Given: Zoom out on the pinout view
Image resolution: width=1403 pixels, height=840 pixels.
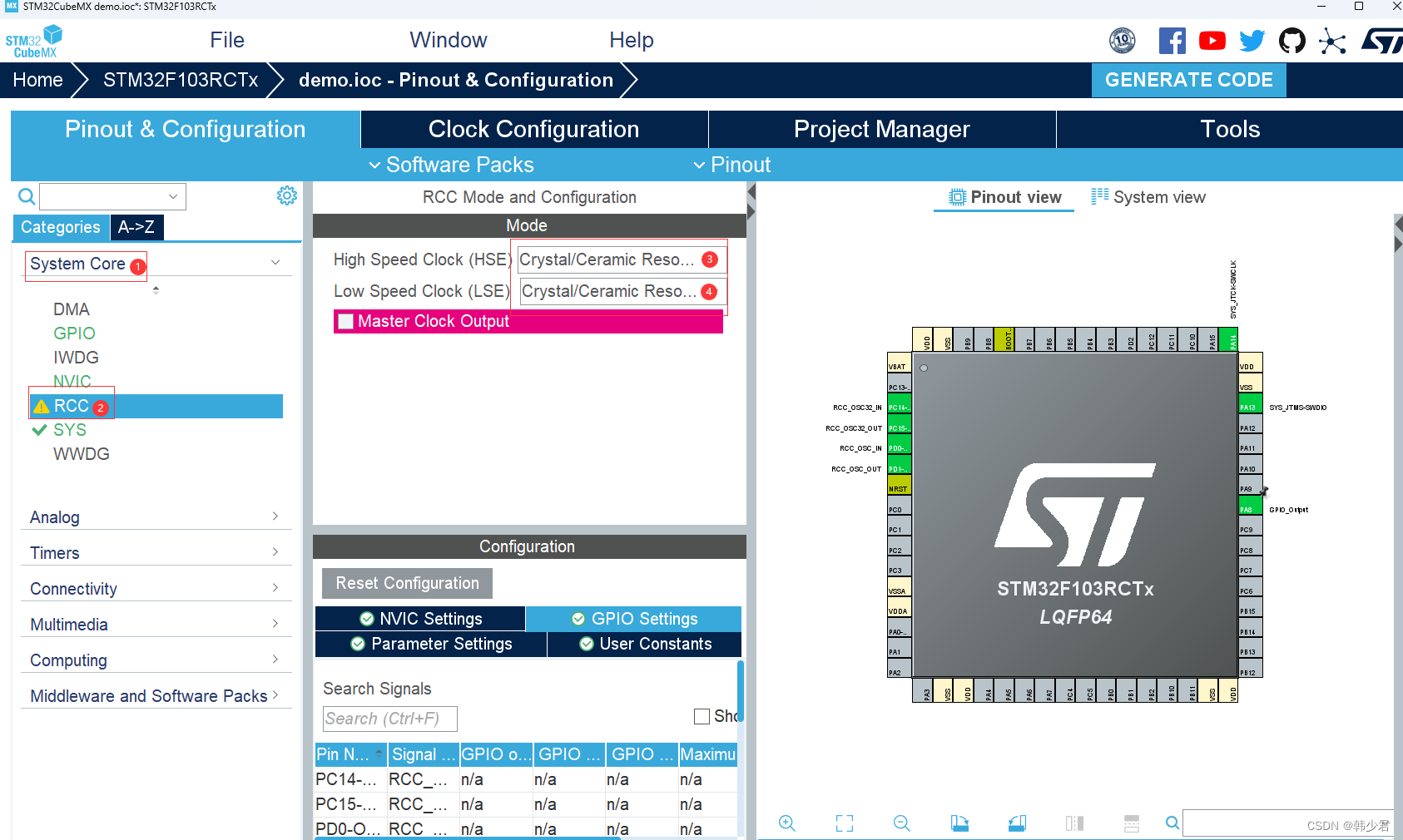Looking at the screenshot, I should [x=901, y=823].
